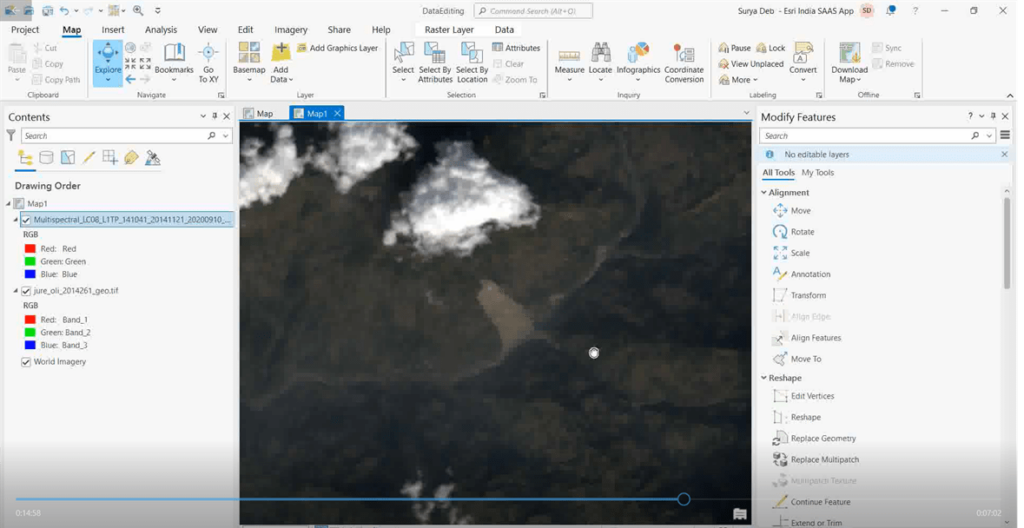Activate the Measure tool
The width and height of the screenshot is (1024, 528).
tap(569, 63)
